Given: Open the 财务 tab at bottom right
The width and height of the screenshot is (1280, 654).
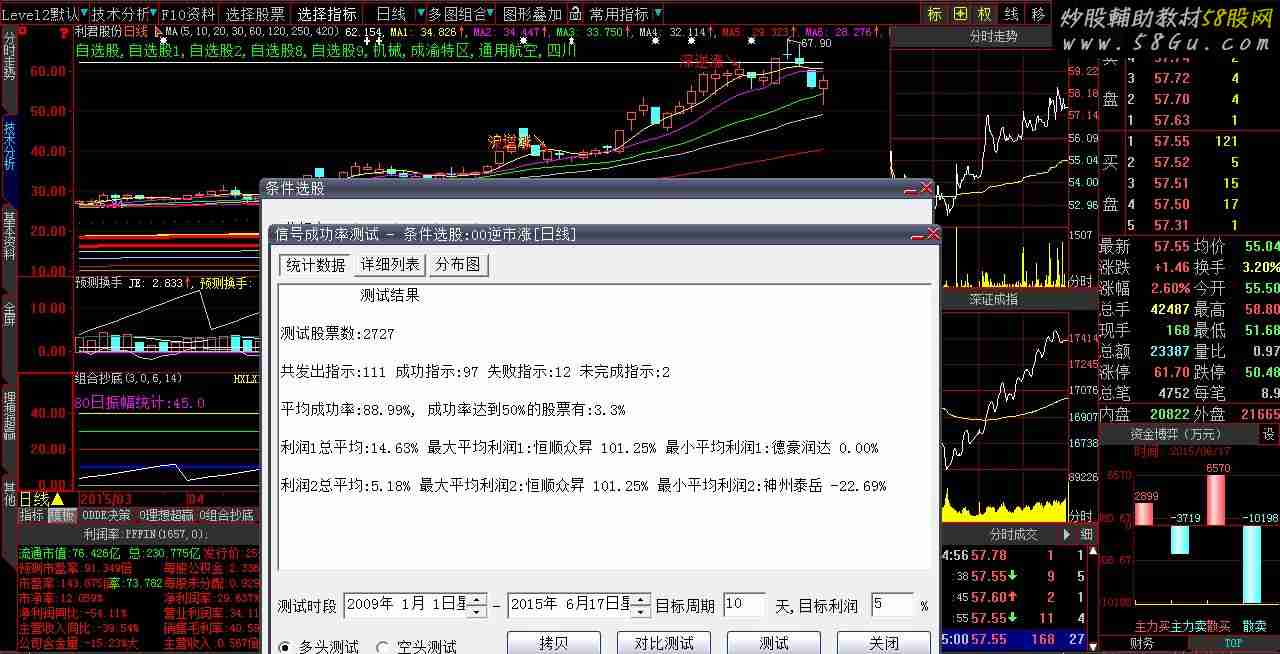Looking at the screenshot, I should click(1142, 643).
